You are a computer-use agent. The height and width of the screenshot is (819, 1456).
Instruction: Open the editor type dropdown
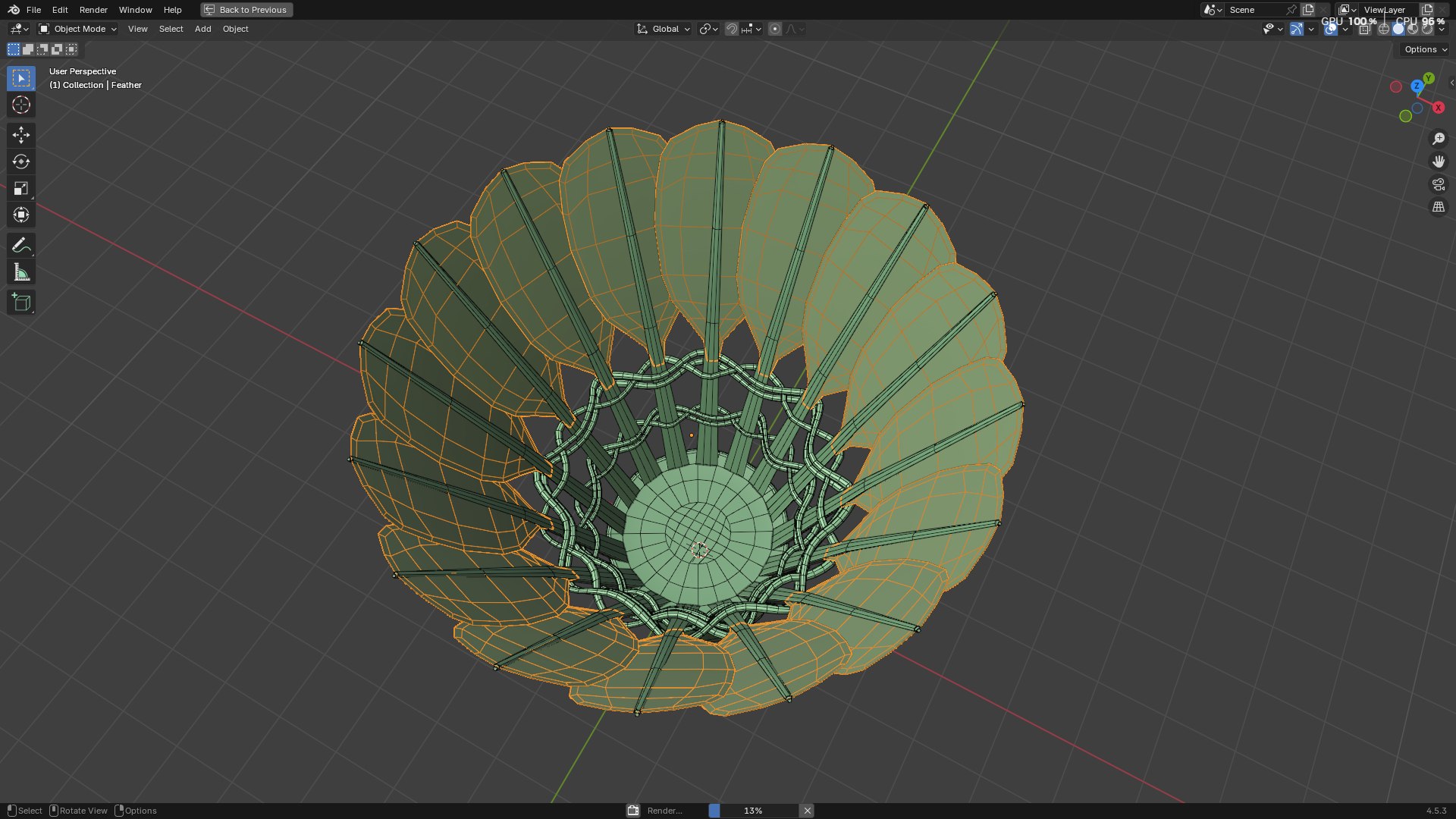pos(19,29)
